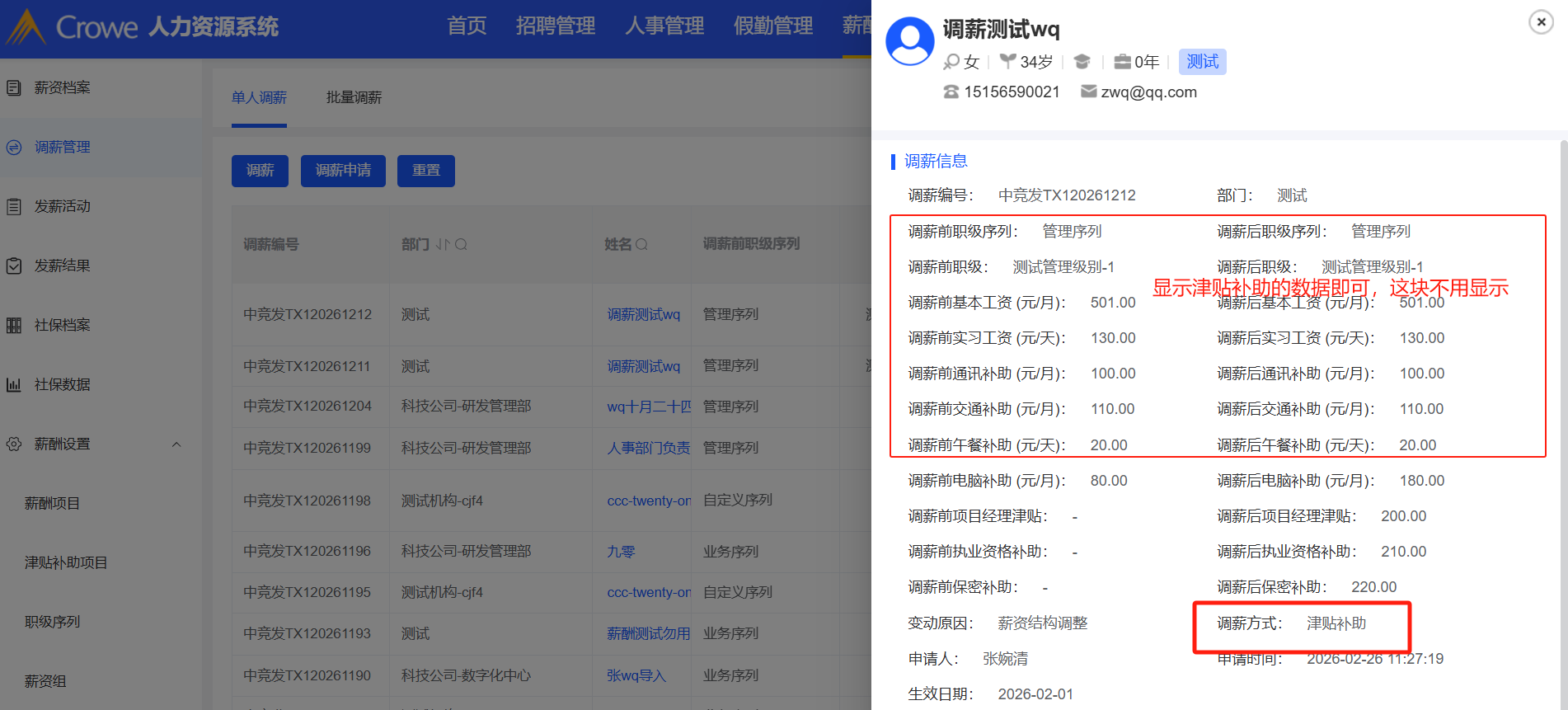1568x710 pixels.
Task: Click the 发薪活动 sidebar icon
Action: click(x=14, y=206)
